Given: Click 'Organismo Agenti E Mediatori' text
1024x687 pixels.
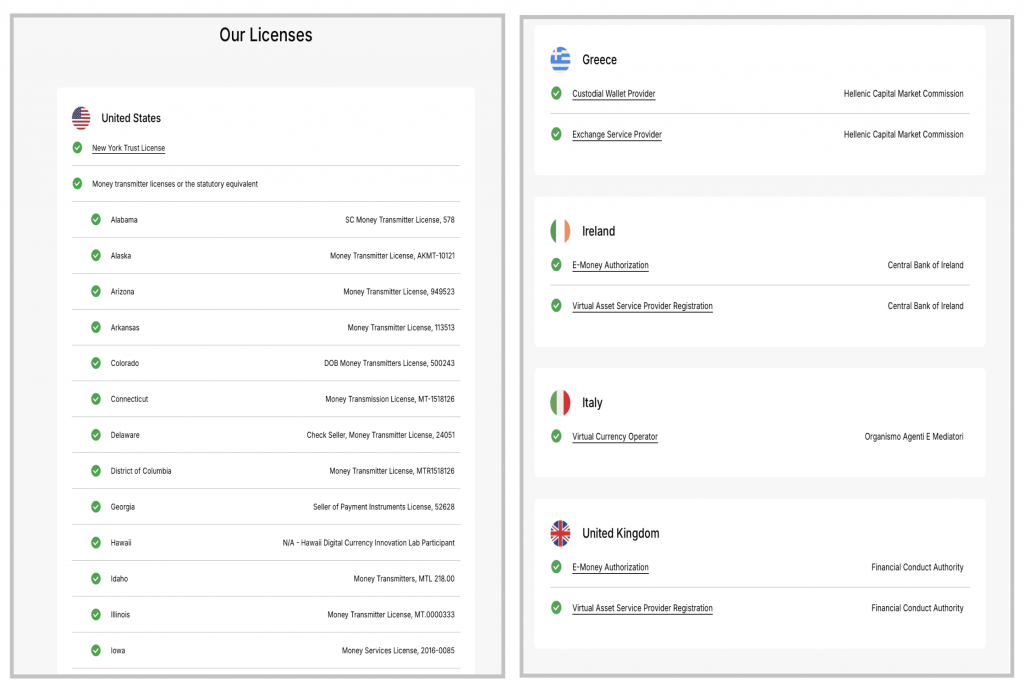Looking at the screenshot, I should pyautogui.click(x=914, y=437).
